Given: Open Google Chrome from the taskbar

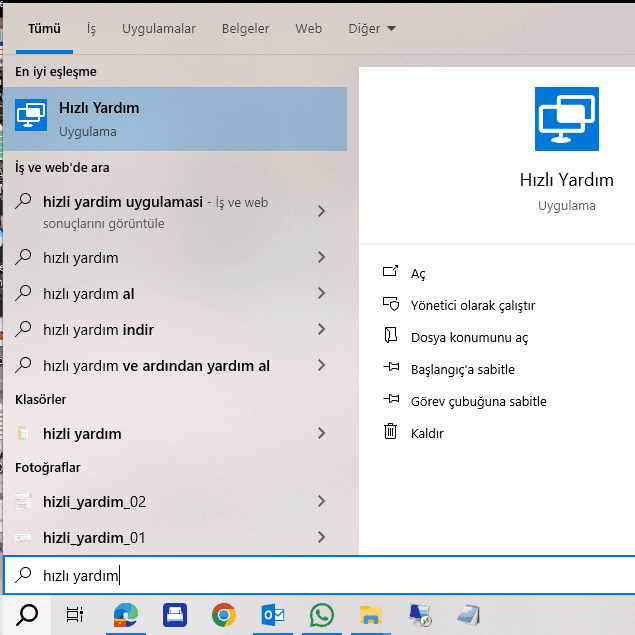Looking at the screenshot, I should [x=223, y=614].
